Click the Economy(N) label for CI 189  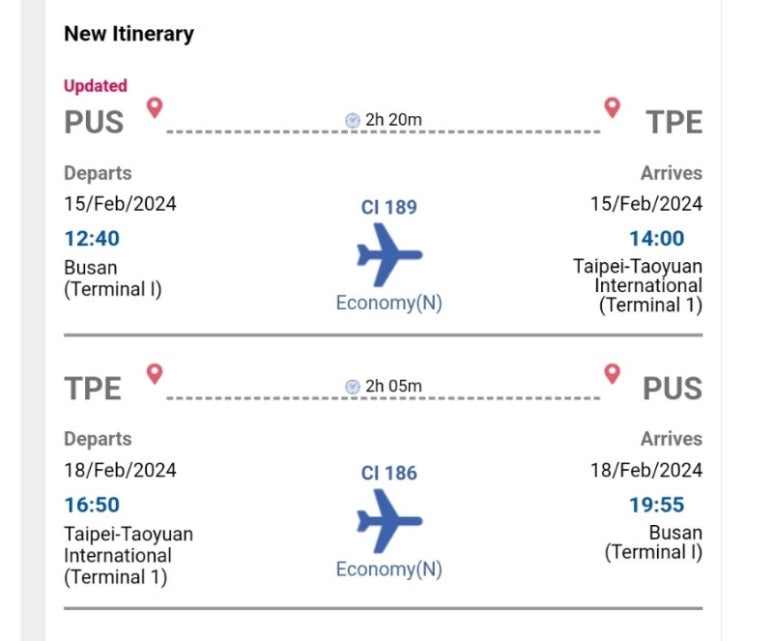[x=389, y=303]
